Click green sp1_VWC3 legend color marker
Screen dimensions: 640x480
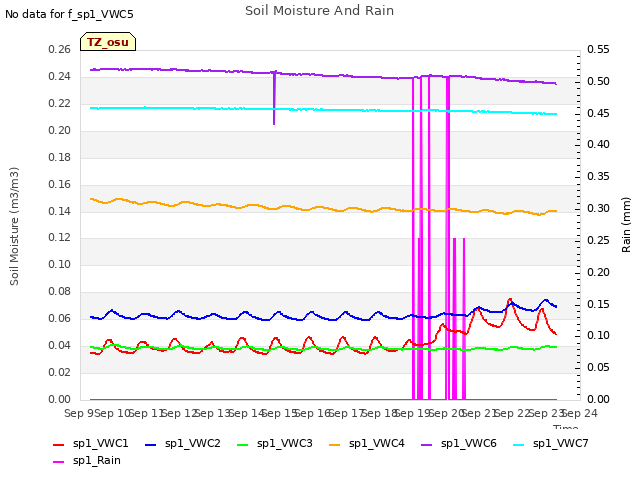click(x=243, y=444)
